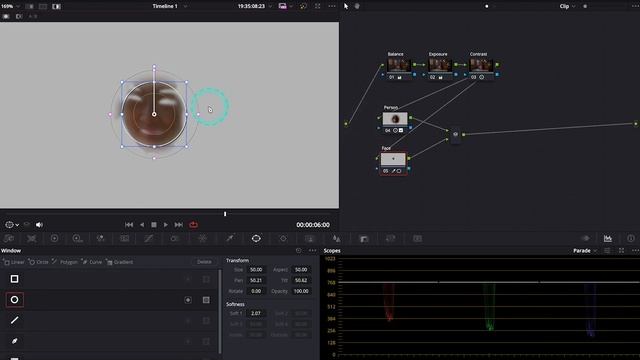
Task: Open the Color Match palette icon
Action: tap(31, 238)
